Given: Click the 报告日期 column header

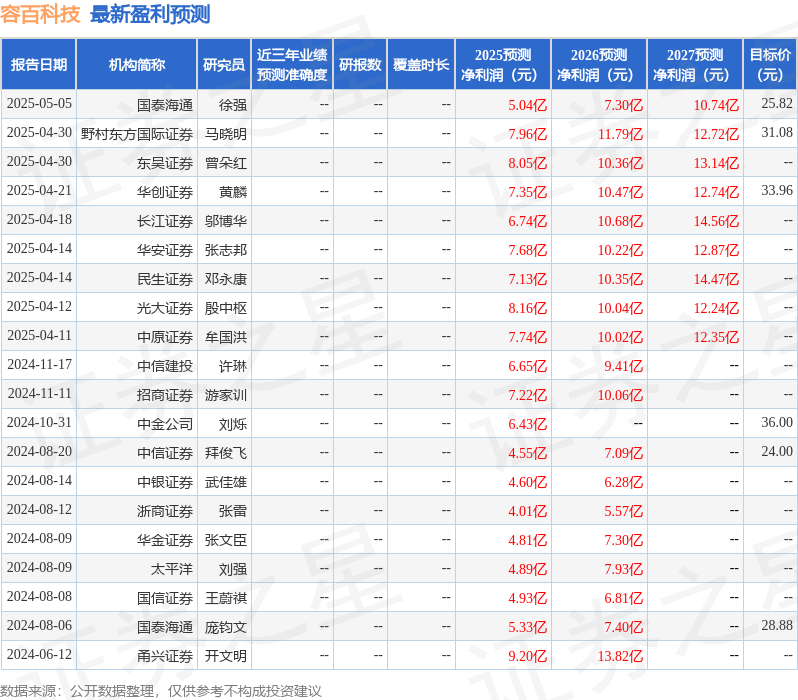Looking at the screenshot, I should pos(39,65).
